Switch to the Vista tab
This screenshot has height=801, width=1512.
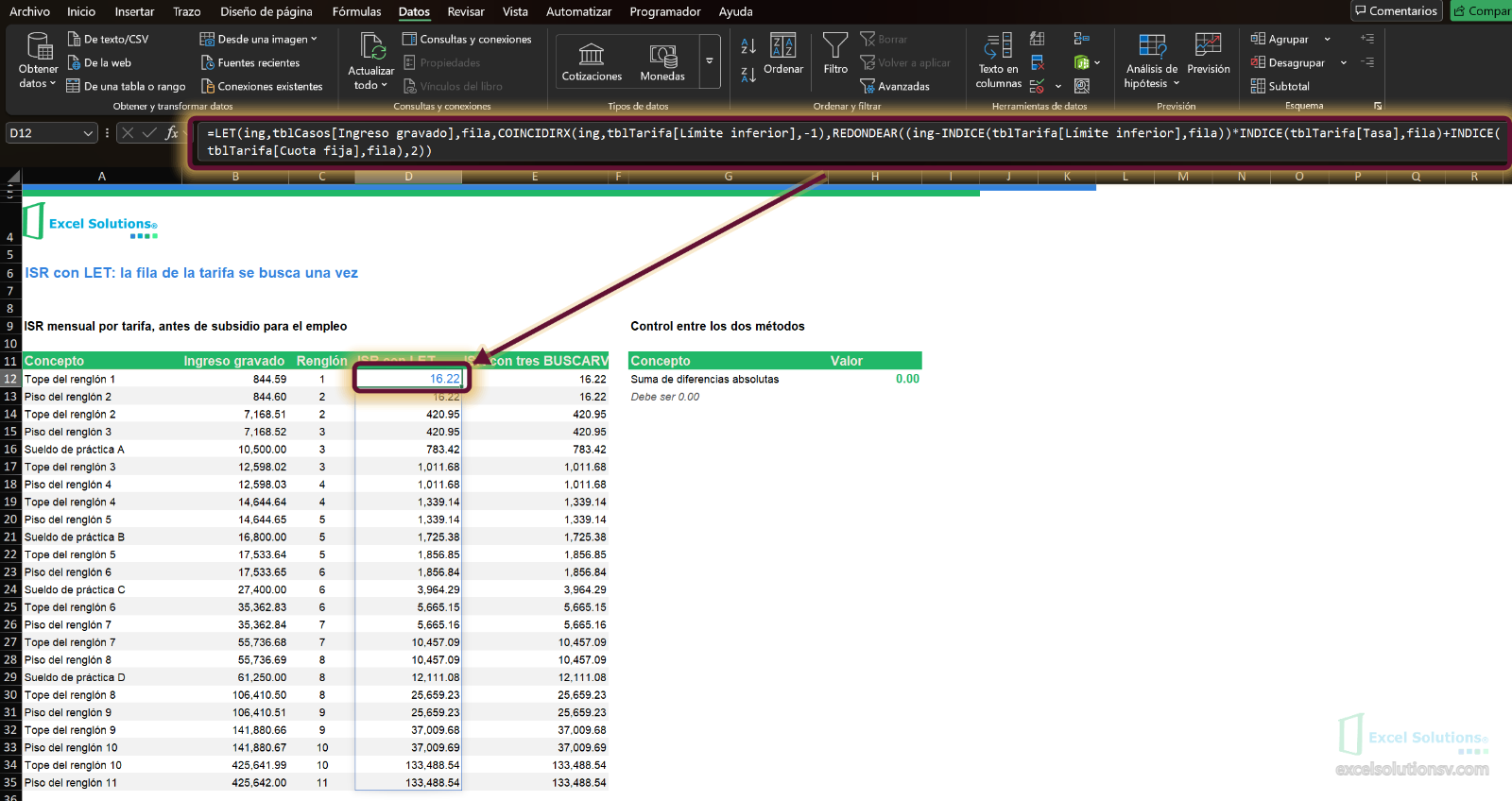pyautogui.click(x=515, y=11)
